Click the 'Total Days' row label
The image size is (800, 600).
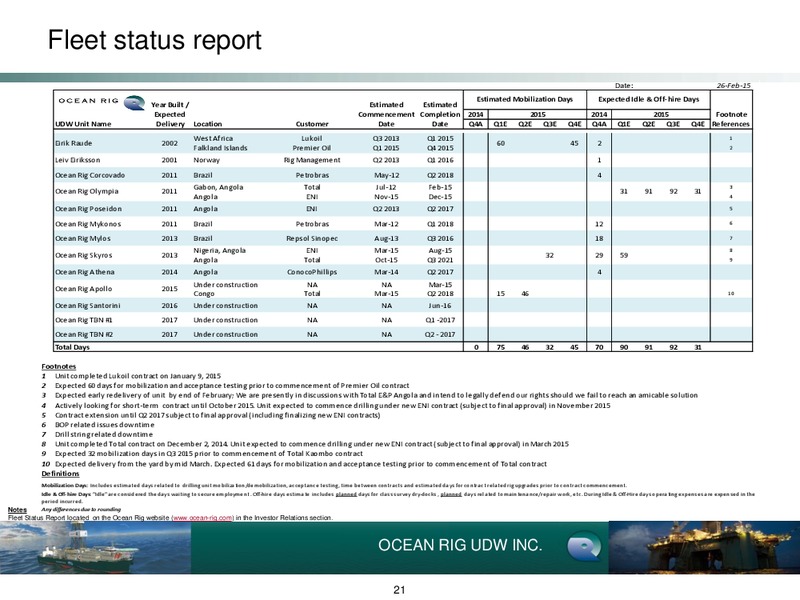pos(72,347)
